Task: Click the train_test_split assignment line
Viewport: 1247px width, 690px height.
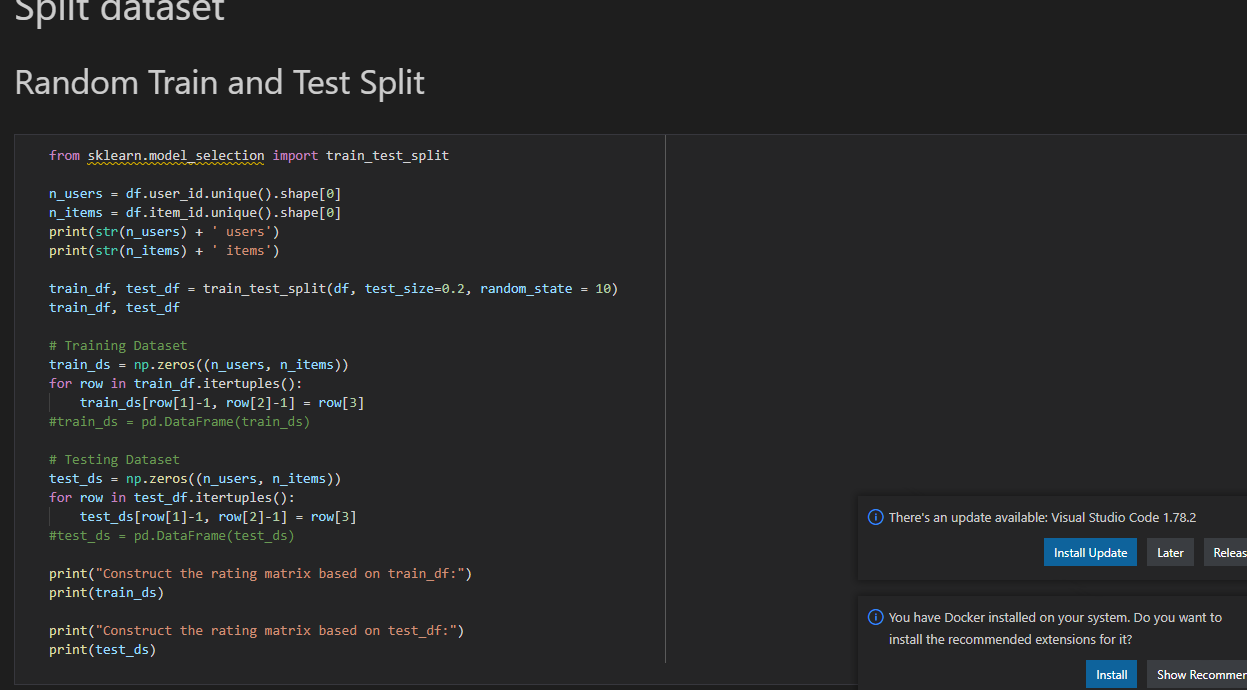Action: (334, 288)
